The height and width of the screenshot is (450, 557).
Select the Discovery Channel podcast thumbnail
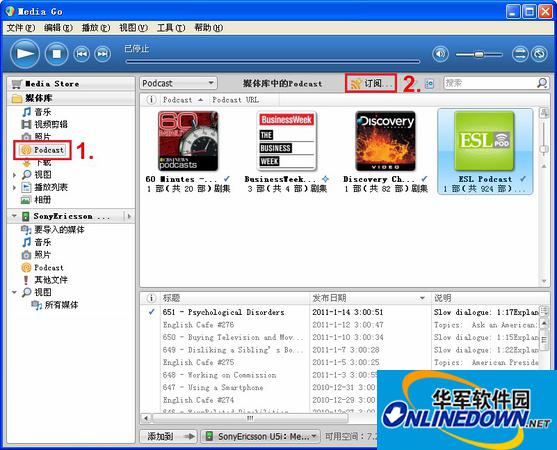pyautogui.click(x=385, y=141)
